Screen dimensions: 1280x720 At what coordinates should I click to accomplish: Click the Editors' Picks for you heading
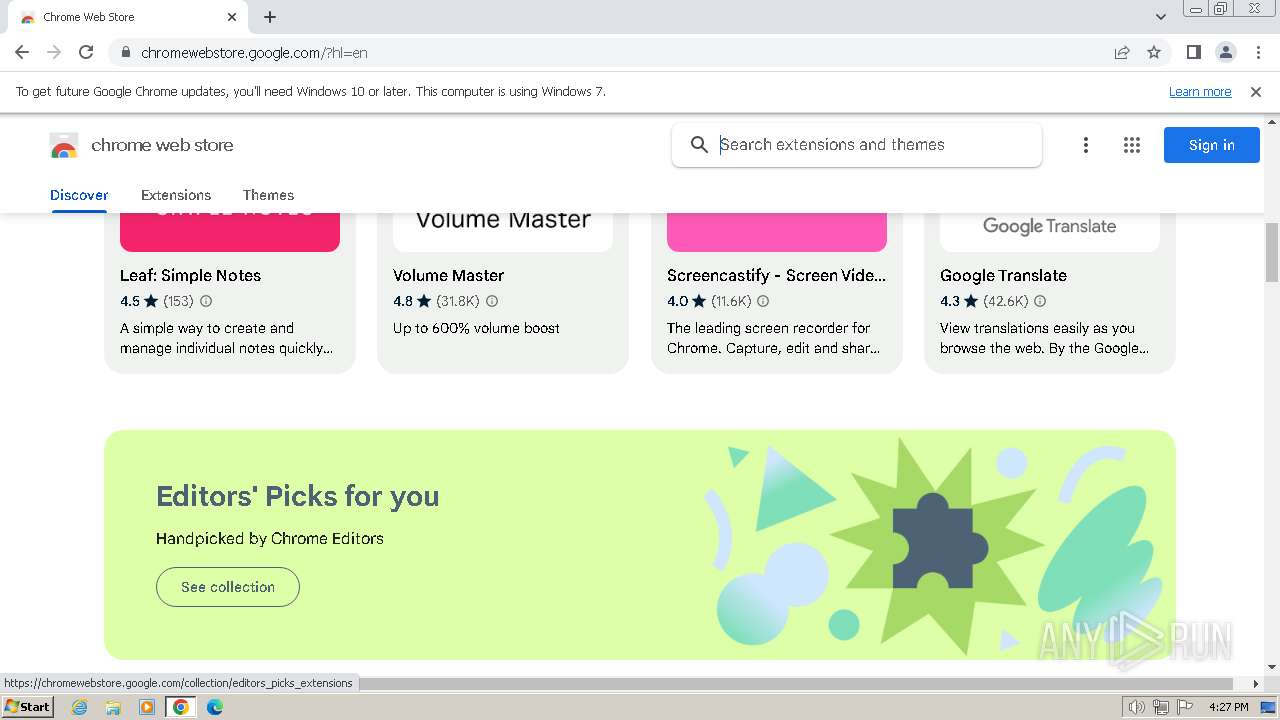pos(297,496)
